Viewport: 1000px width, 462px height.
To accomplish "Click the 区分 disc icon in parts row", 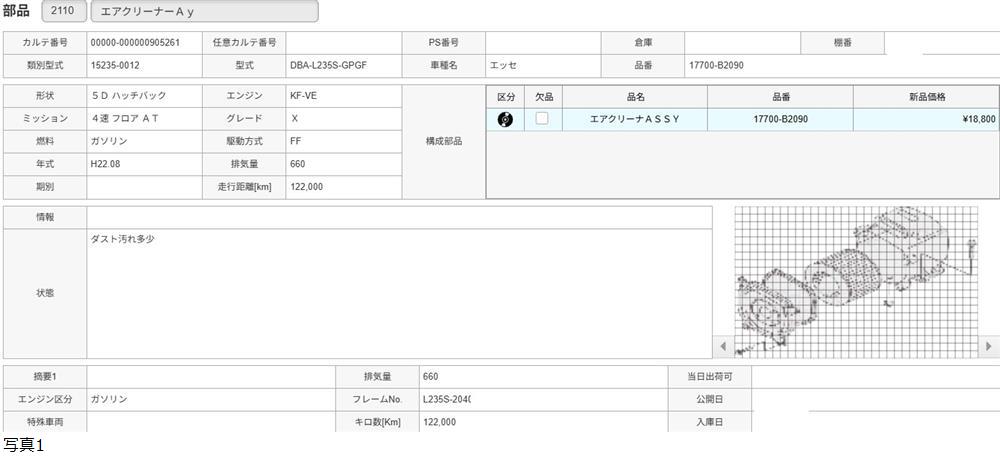I will tap(505, 119).
